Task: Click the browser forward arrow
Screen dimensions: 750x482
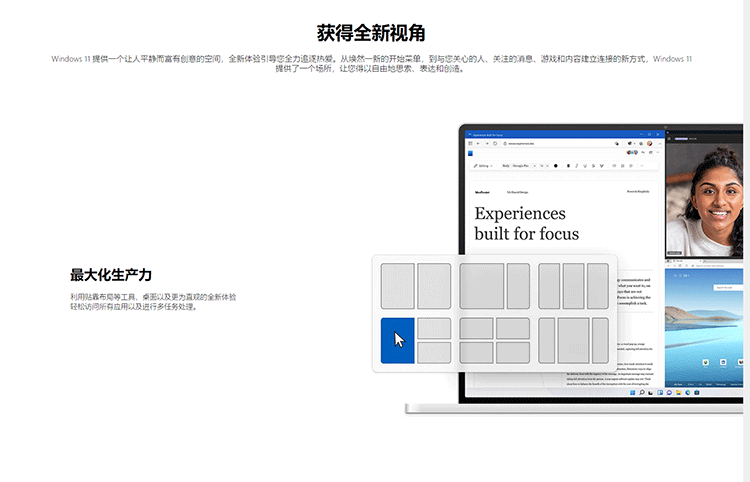Action: tap(487, 143)
